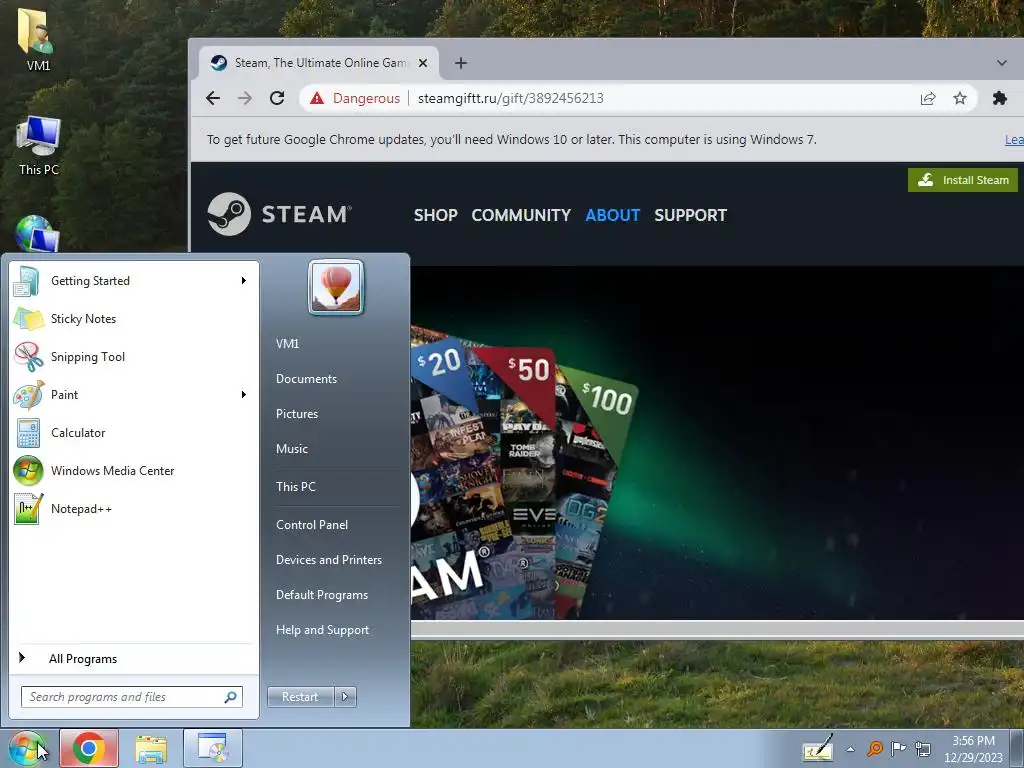
Task: Open File Explorer from the taskbar
Action: (151, 748)
